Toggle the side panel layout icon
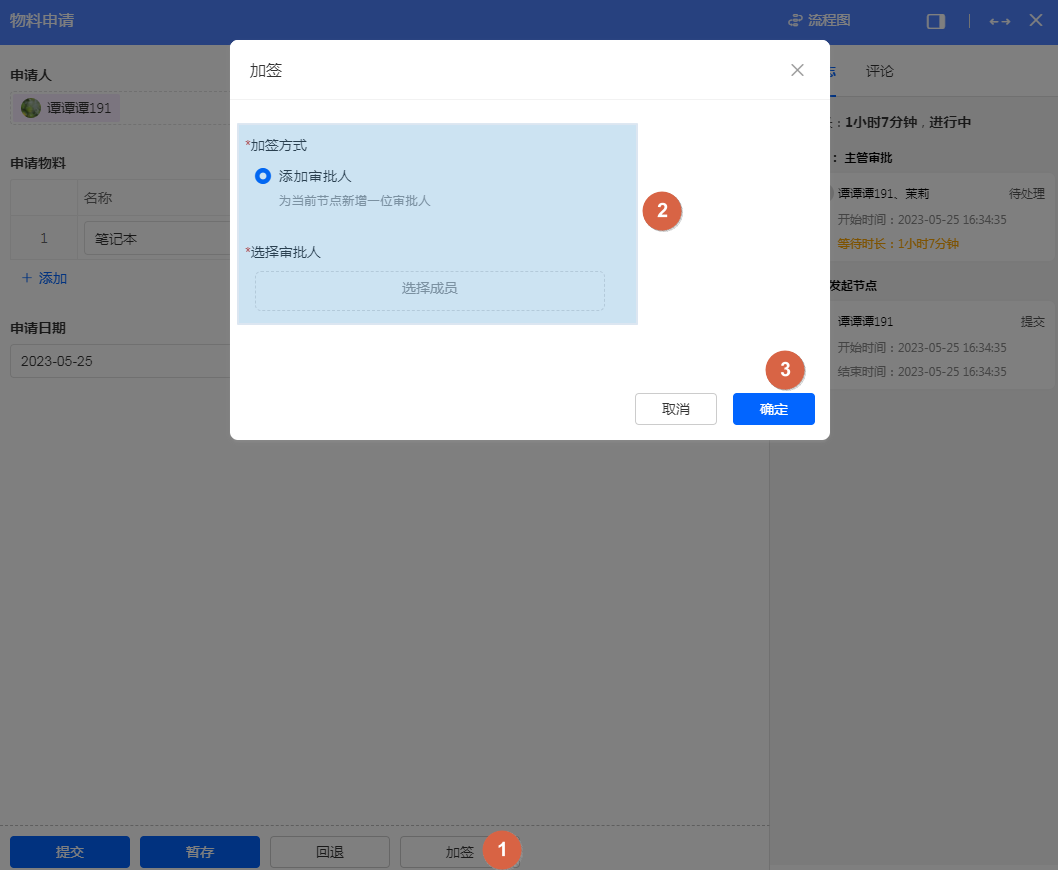 pos(935,21)
